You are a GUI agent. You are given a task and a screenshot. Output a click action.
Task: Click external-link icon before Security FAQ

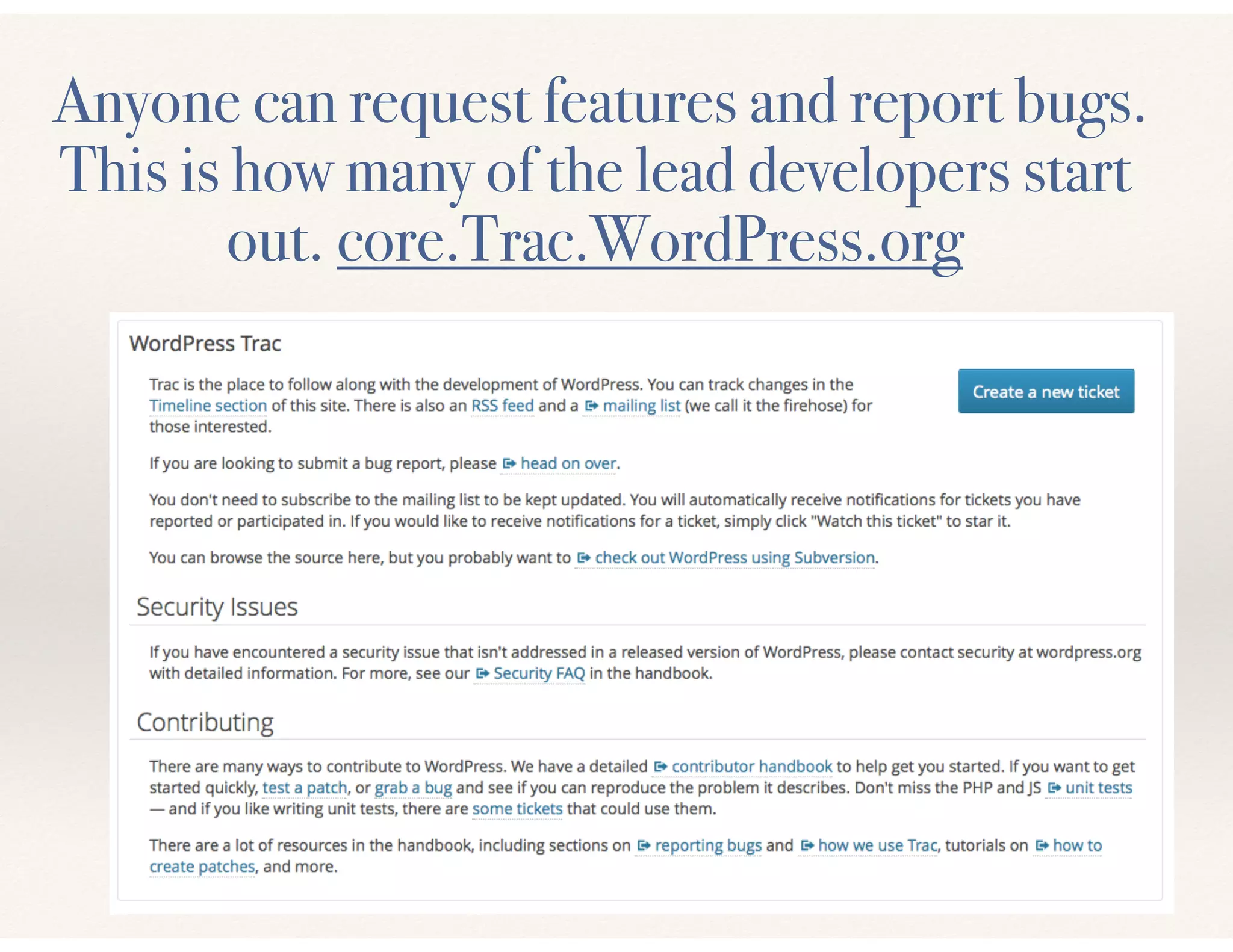(x=482, y=673)
